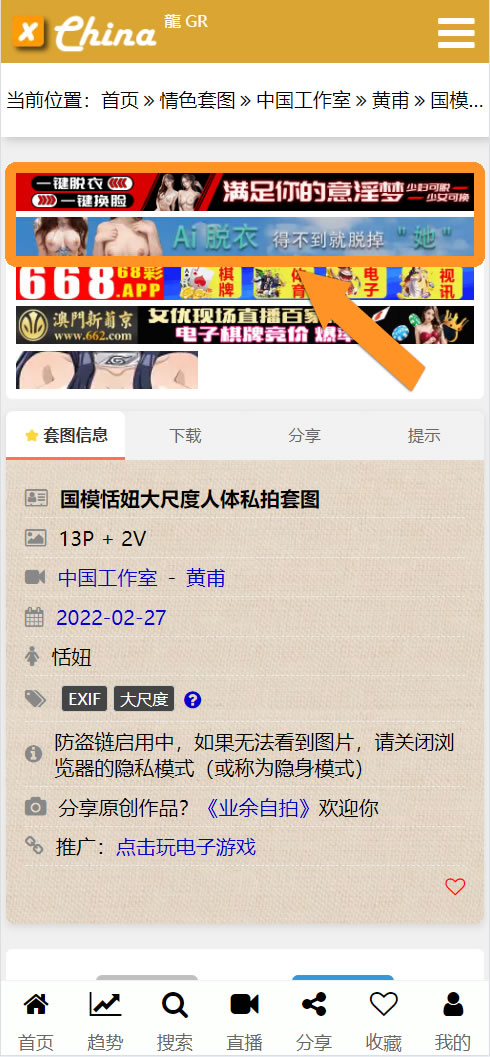Open the 中国工作室 link in the info card
The width and height of the screenshot is (490, 1057).
(108, 578)
